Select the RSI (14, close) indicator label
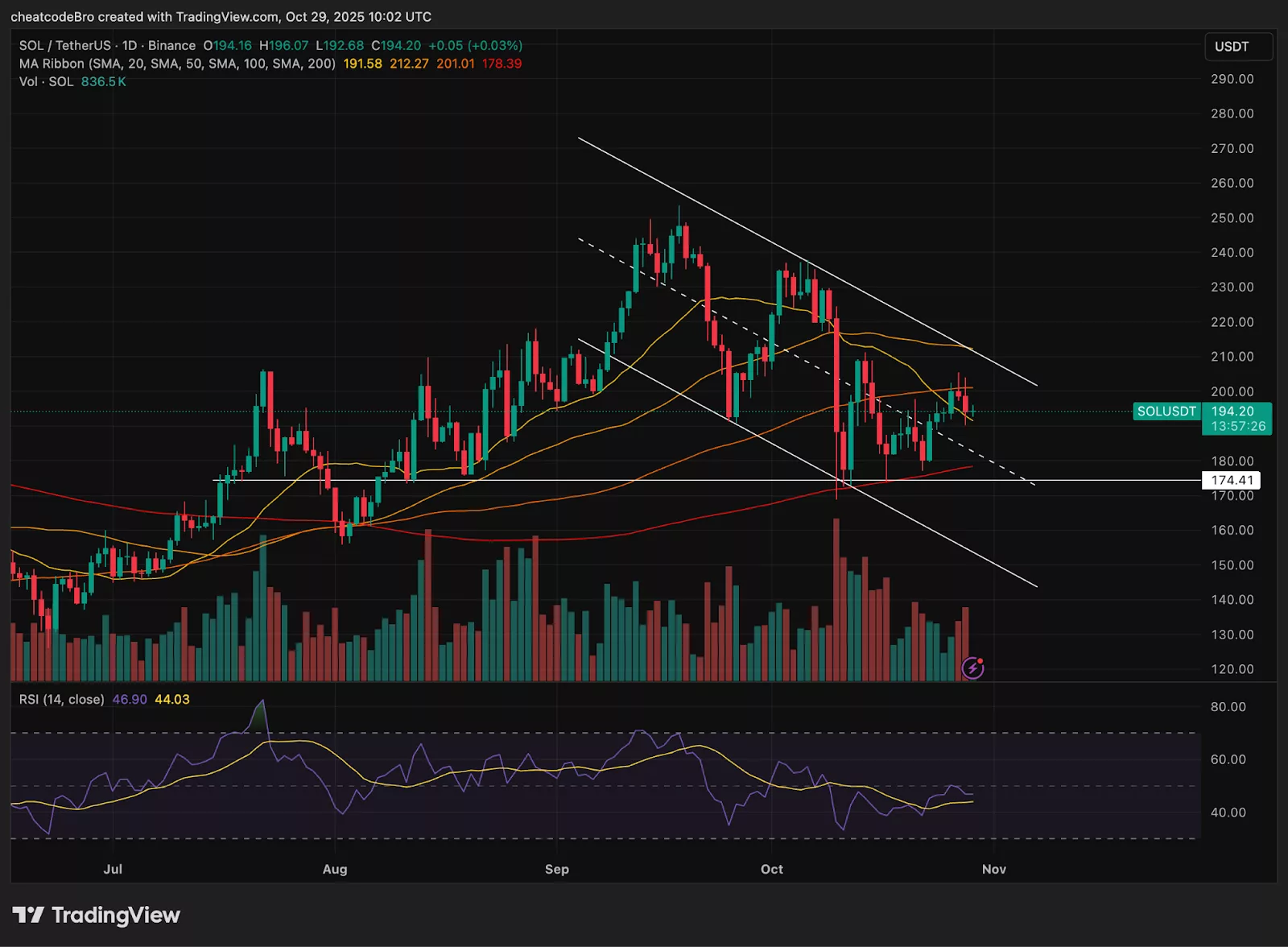The height and width of the screenshot is (947, 1288). tap(62, 700)
